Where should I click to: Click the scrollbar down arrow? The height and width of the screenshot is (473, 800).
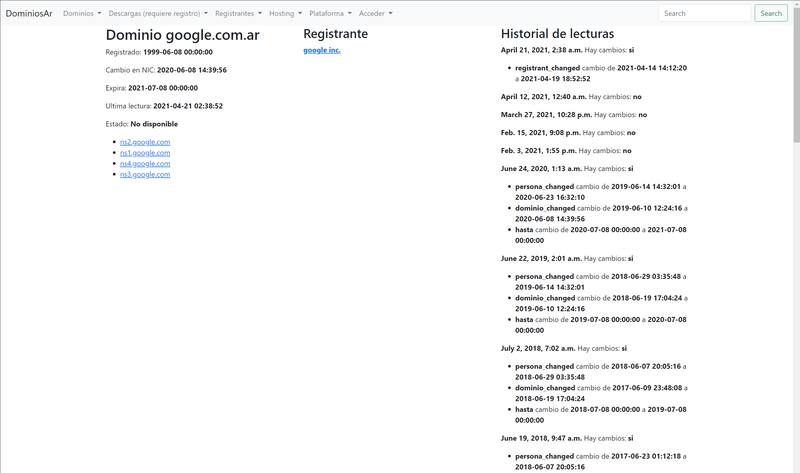point(795,468)
